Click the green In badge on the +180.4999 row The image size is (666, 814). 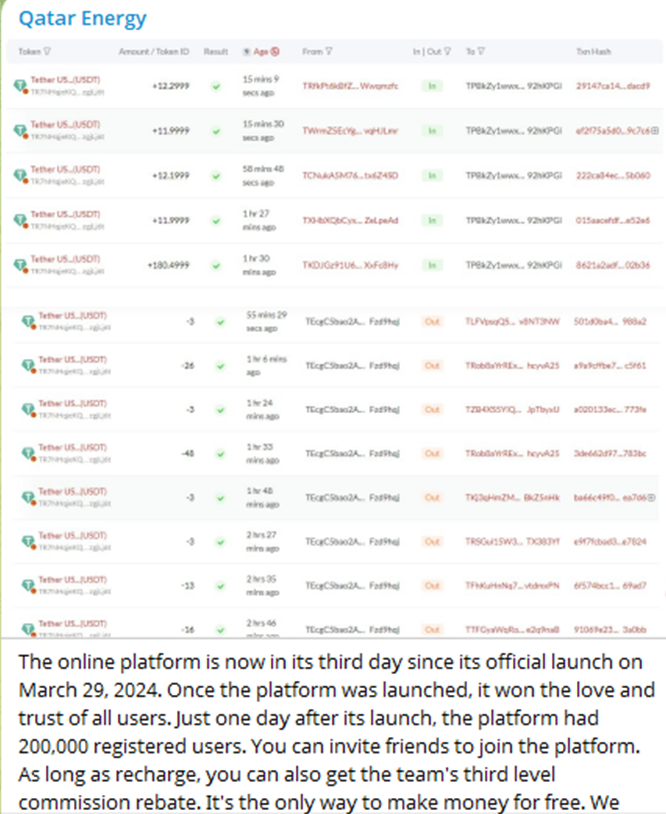tap(432, 265)
